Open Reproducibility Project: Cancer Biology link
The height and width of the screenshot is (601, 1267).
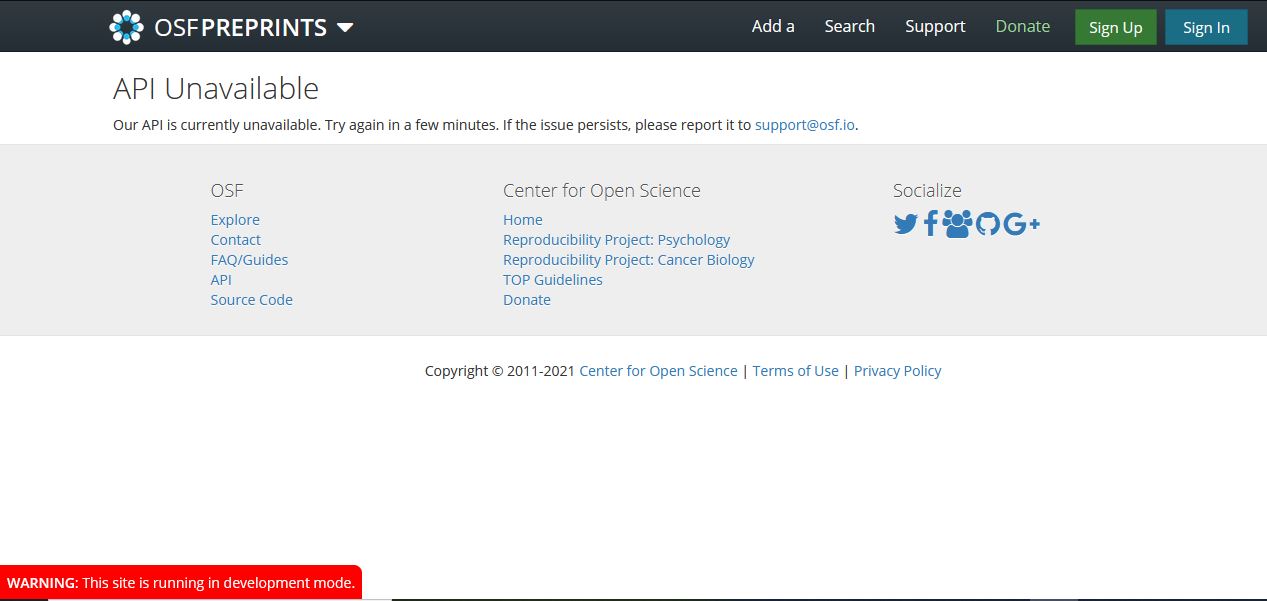[629, 260]
